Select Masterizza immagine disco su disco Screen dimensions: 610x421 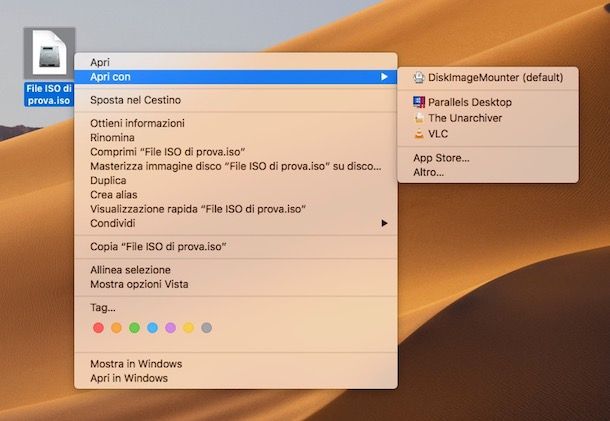point(236,166)
